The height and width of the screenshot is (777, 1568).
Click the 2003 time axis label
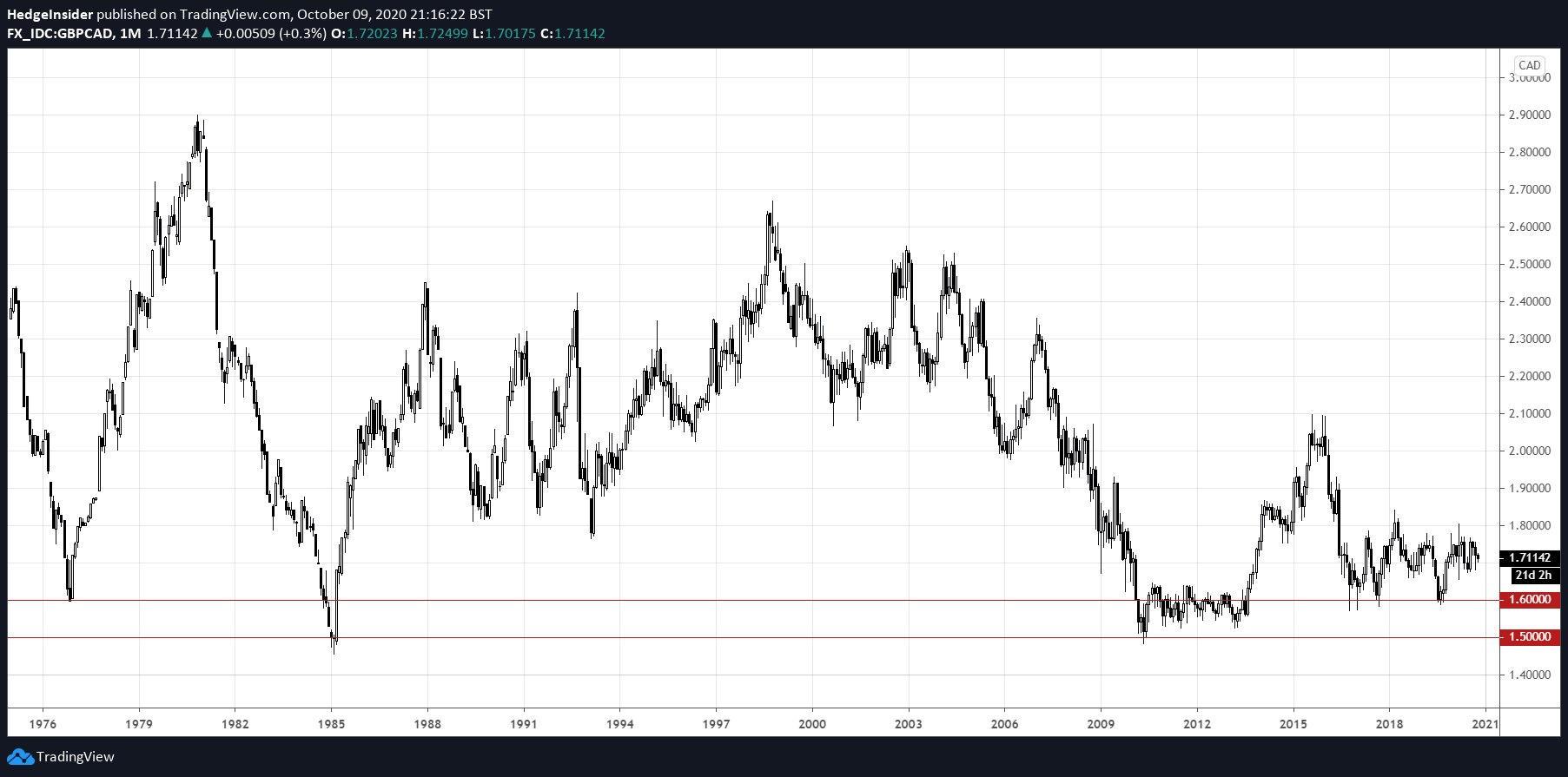[x=909, y=724]
